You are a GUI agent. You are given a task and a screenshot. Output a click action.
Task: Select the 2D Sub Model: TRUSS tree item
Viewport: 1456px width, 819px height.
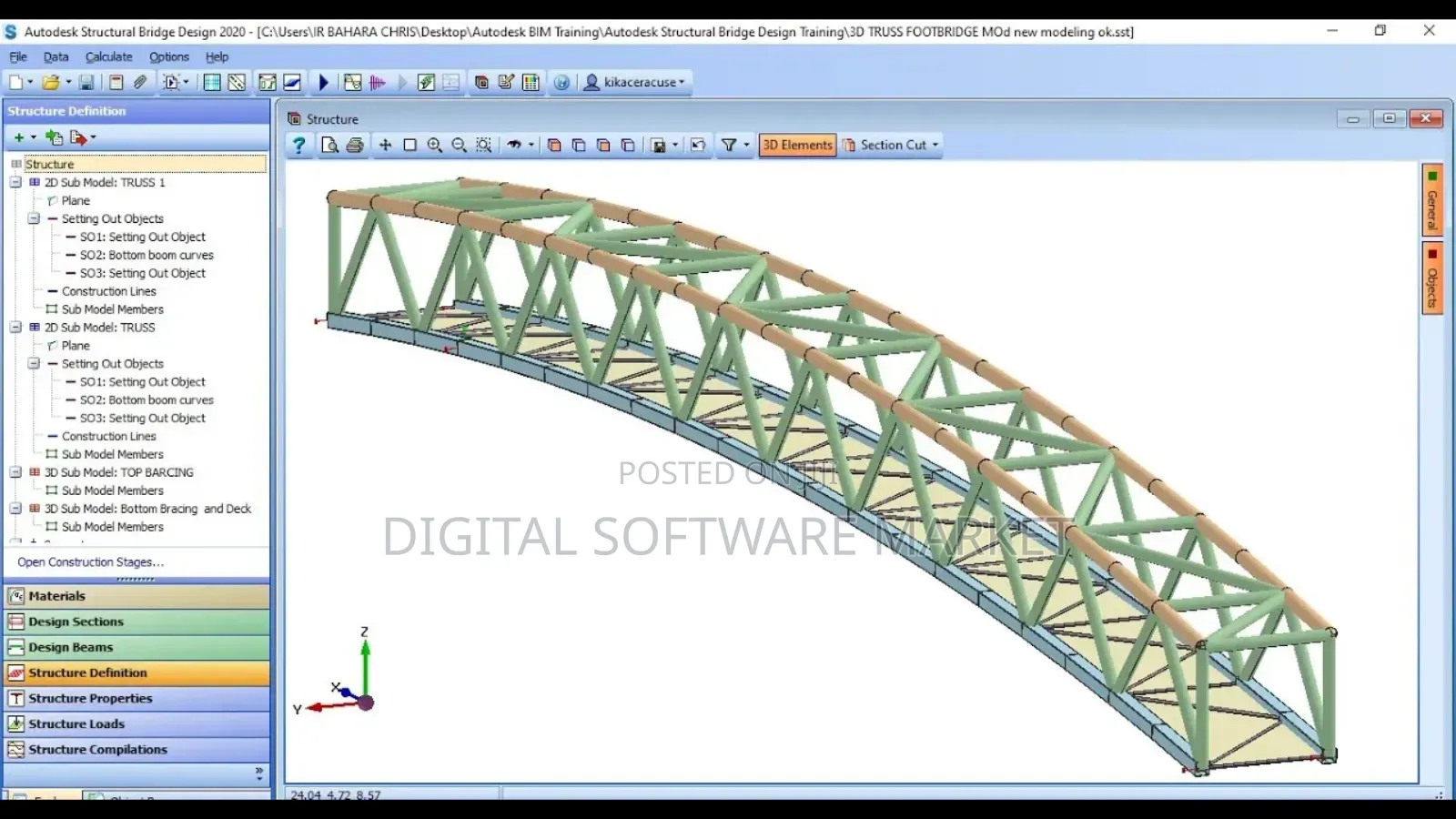click(100, 328)
